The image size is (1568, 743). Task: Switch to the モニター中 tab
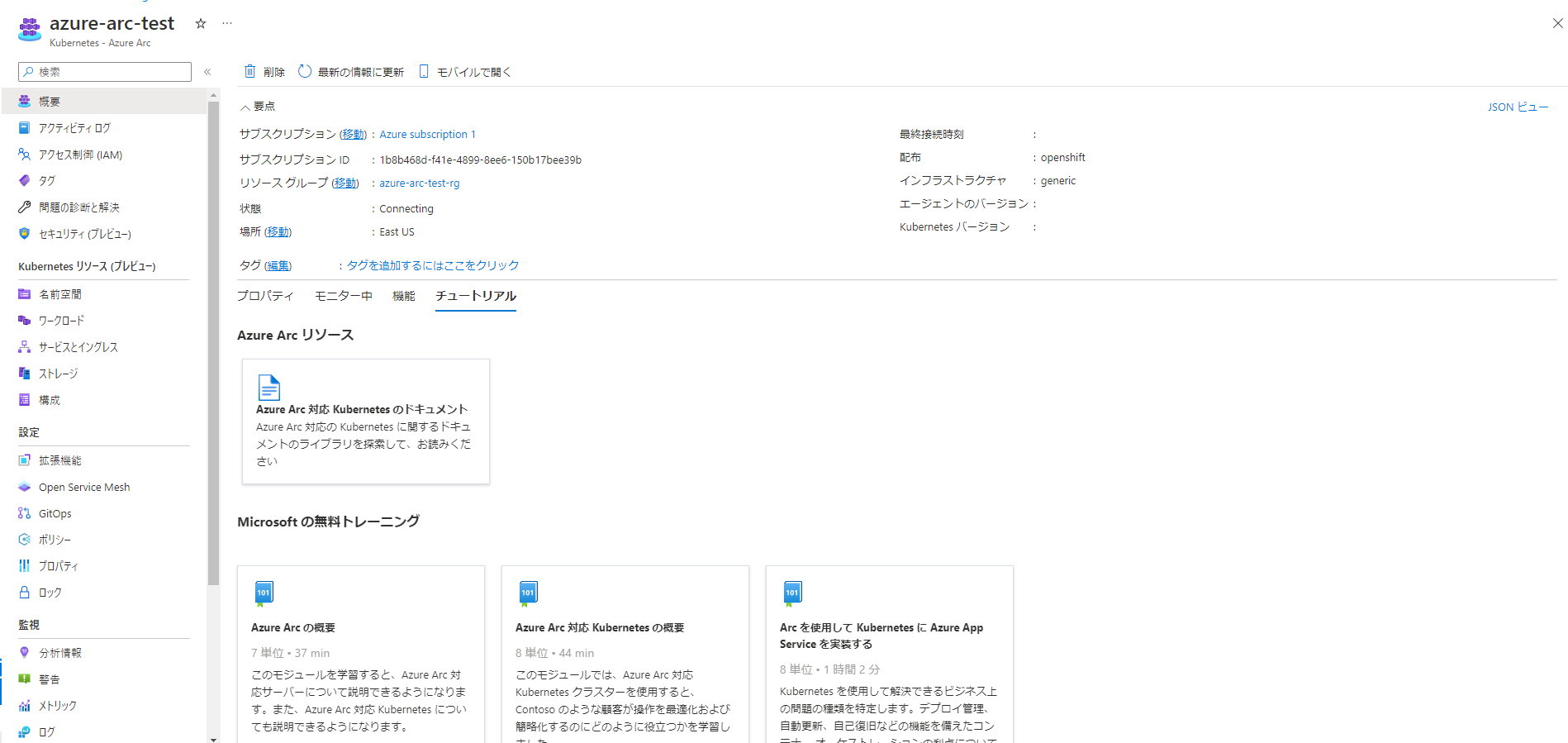point(344,296)
